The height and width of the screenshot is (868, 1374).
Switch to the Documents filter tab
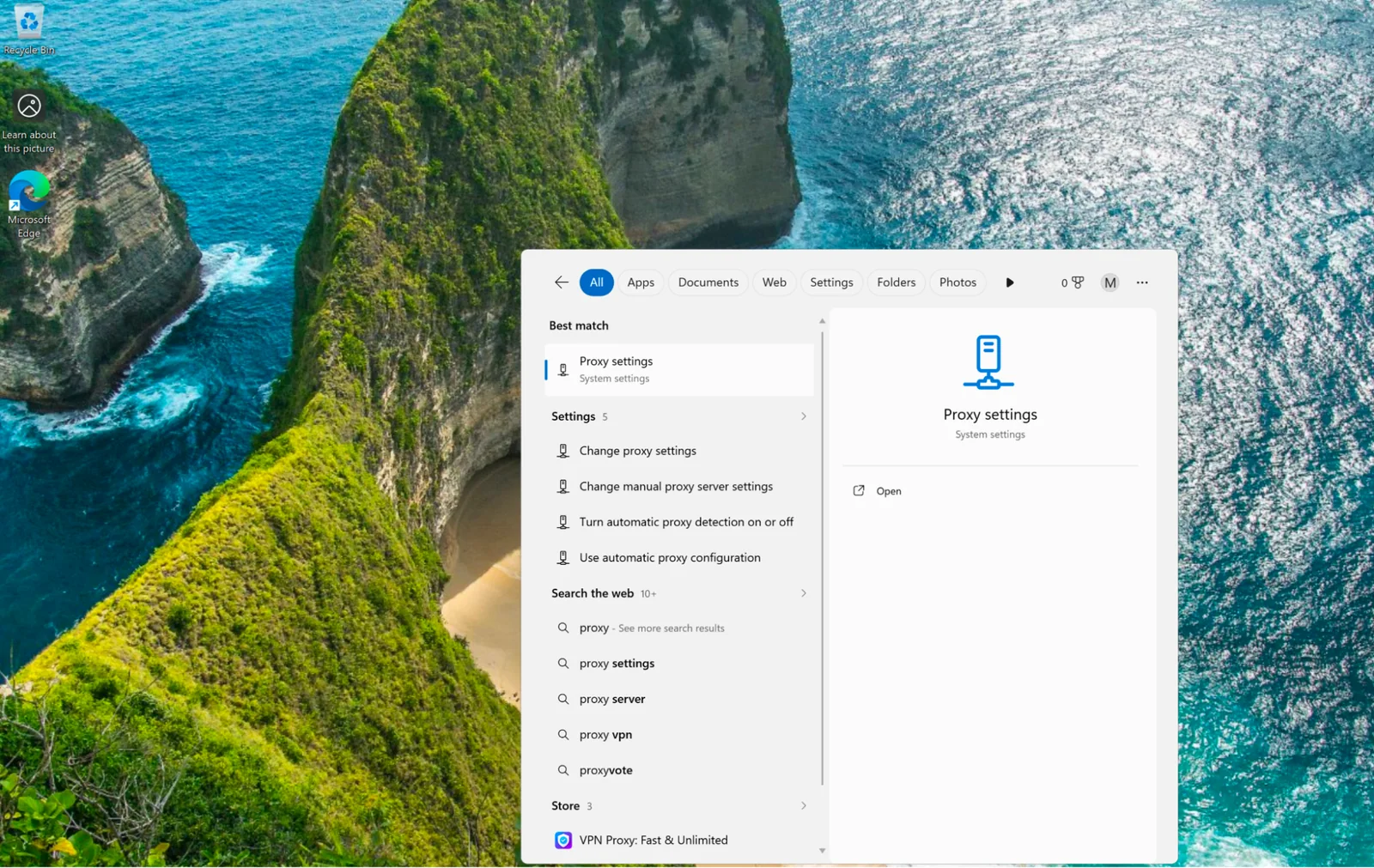click(x=708, y=282)
